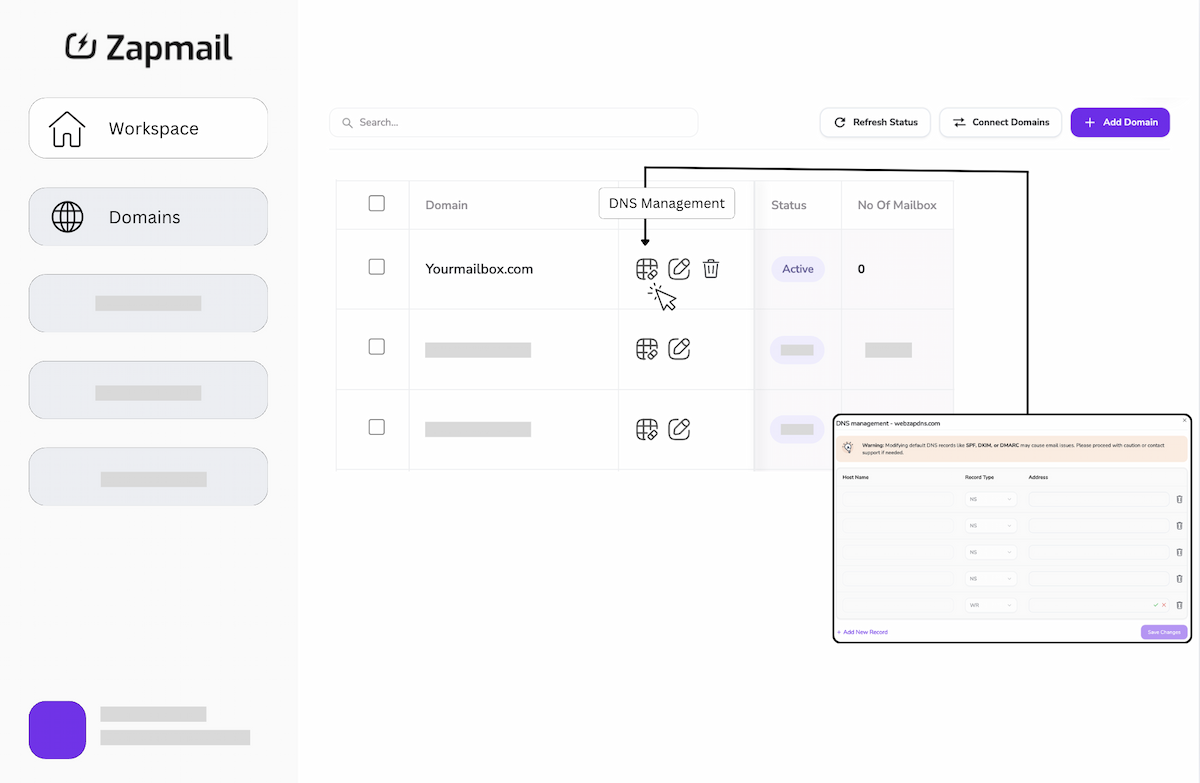Image resolution: width=1200 pixels, height=783 pixels.
Task: Click the Host Name field of WR record
Action: click(898, 605)
